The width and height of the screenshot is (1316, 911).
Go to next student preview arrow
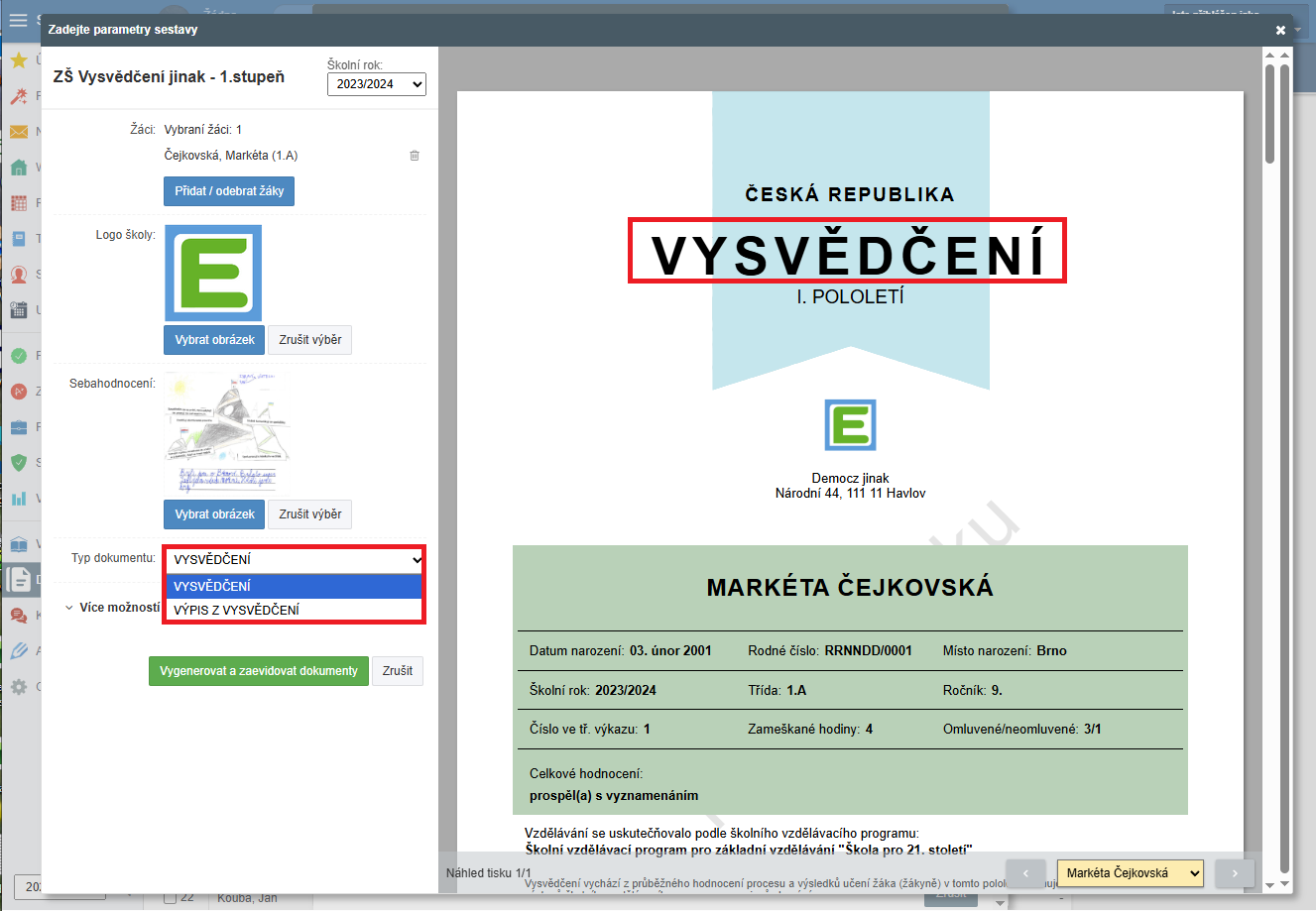click(1235, 873)
